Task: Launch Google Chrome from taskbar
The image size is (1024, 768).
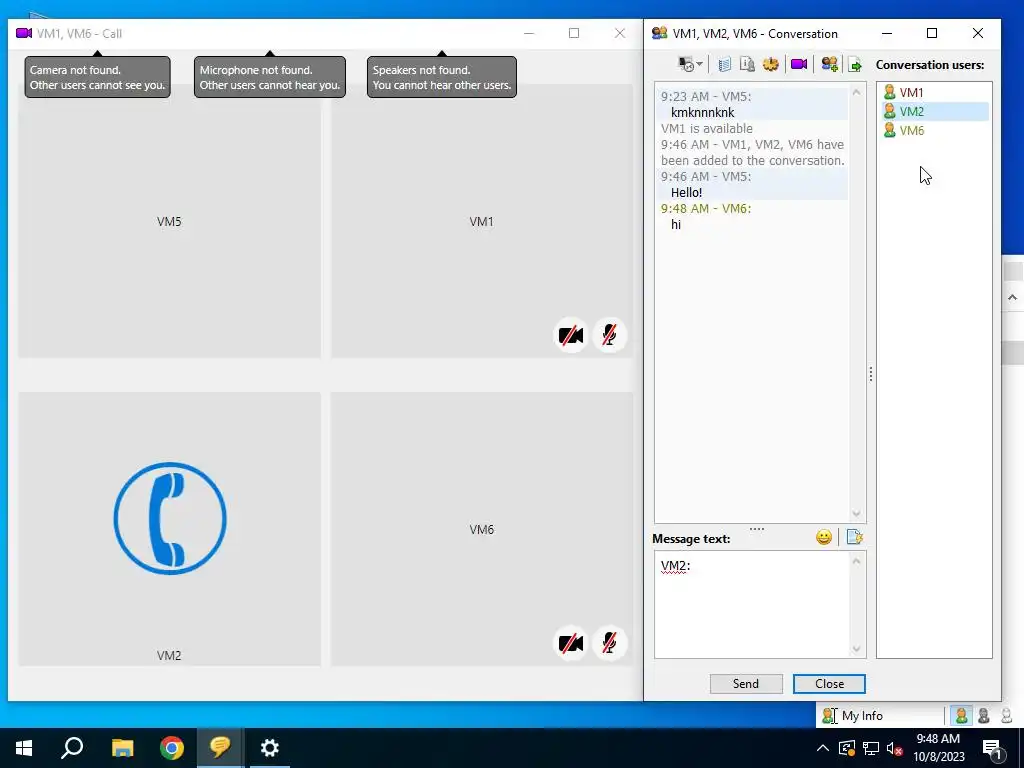Action: pos(172,748)
